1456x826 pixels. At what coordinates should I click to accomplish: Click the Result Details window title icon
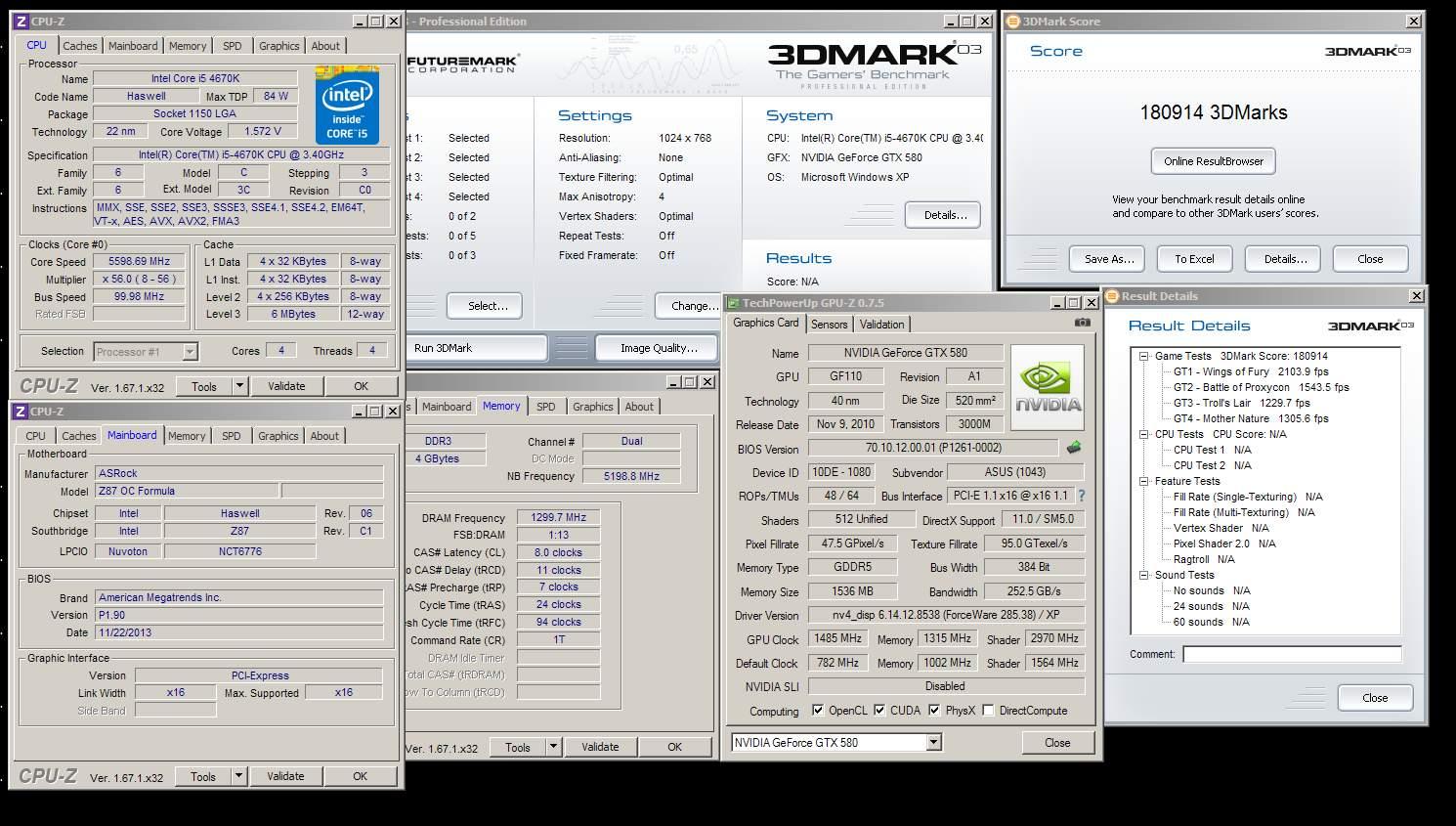1112,295
